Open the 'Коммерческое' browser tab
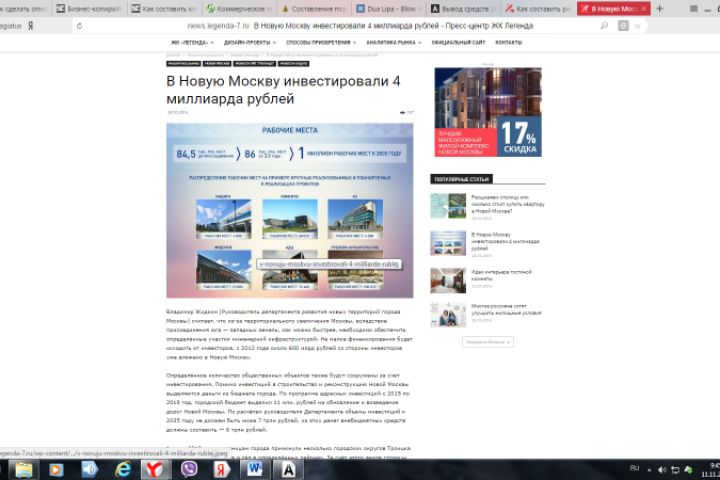Viewport: 720px width, 480px height. tap(238, 9)
